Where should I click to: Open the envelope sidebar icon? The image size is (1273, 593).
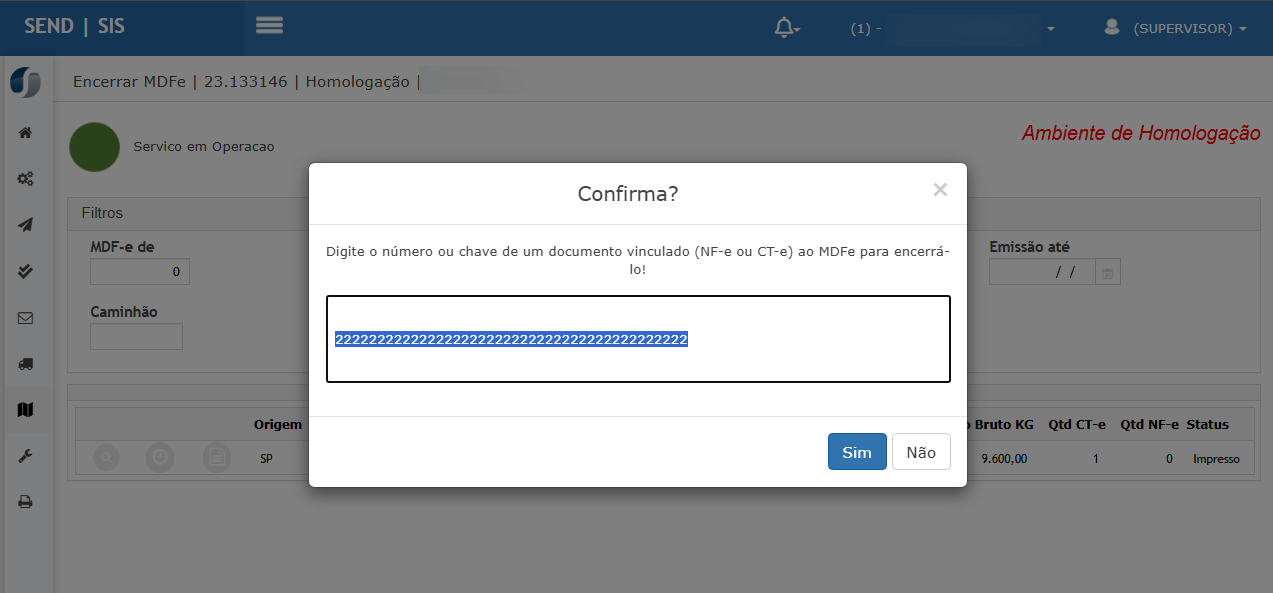coord(26,318)
